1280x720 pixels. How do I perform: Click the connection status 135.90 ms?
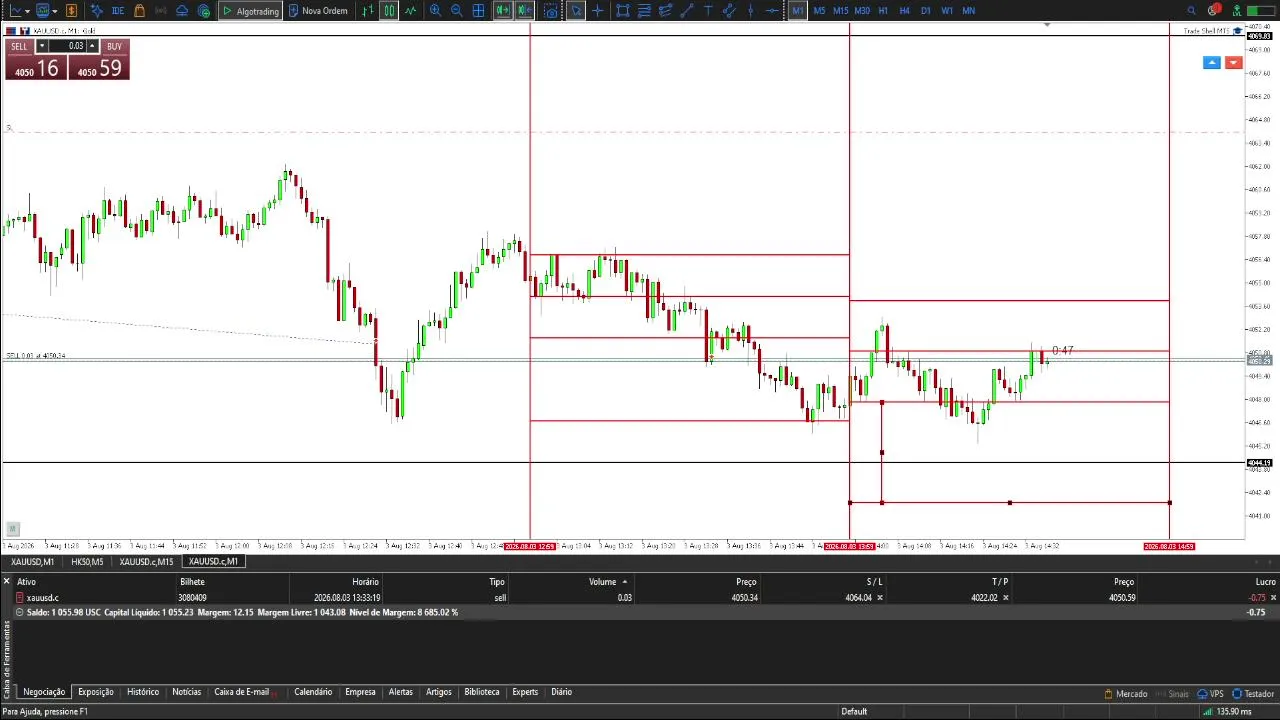pos(1226,712)
